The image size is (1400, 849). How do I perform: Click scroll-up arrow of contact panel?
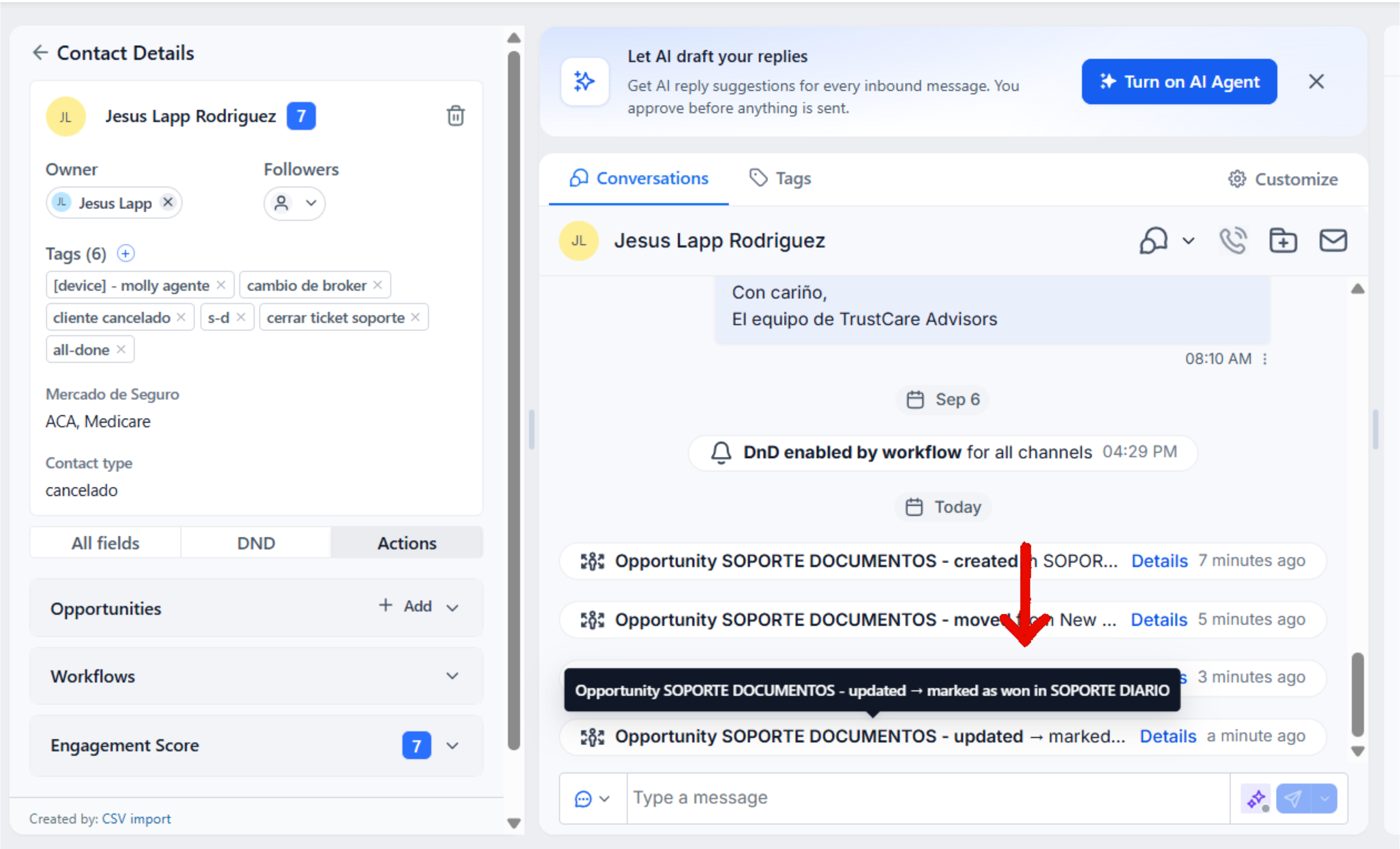[514, 38]
